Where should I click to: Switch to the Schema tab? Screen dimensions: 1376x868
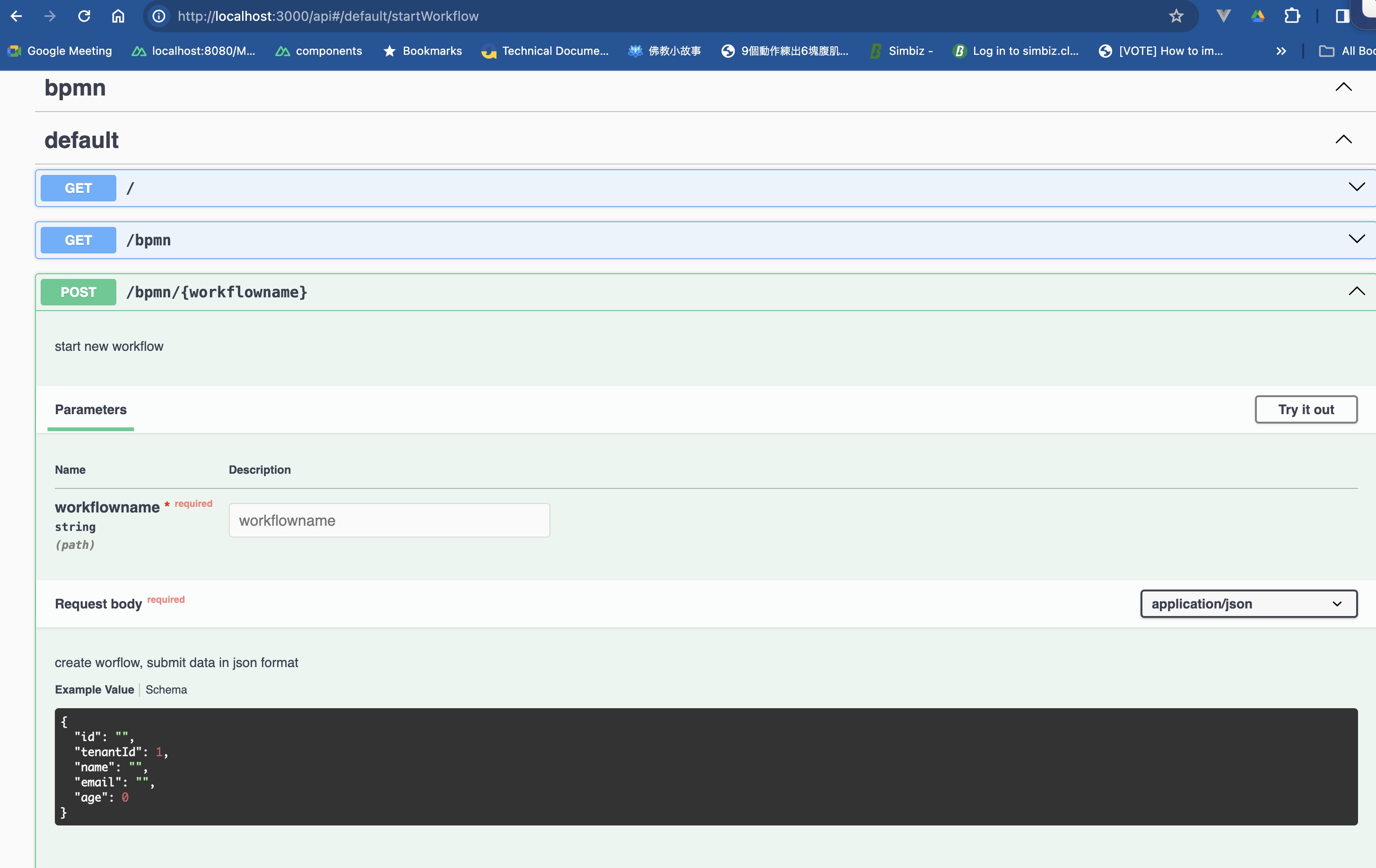click(165, 689)
